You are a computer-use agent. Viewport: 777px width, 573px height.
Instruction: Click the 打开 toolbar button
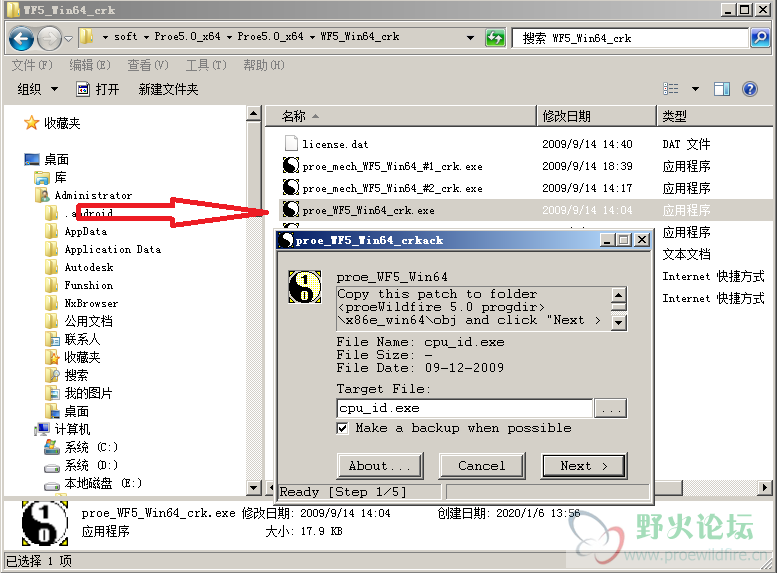[98, 89]
